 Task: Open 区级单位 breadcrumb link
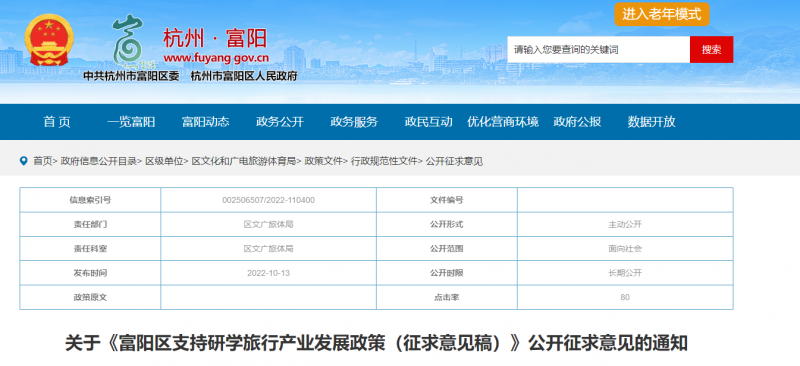coord(164,161)
